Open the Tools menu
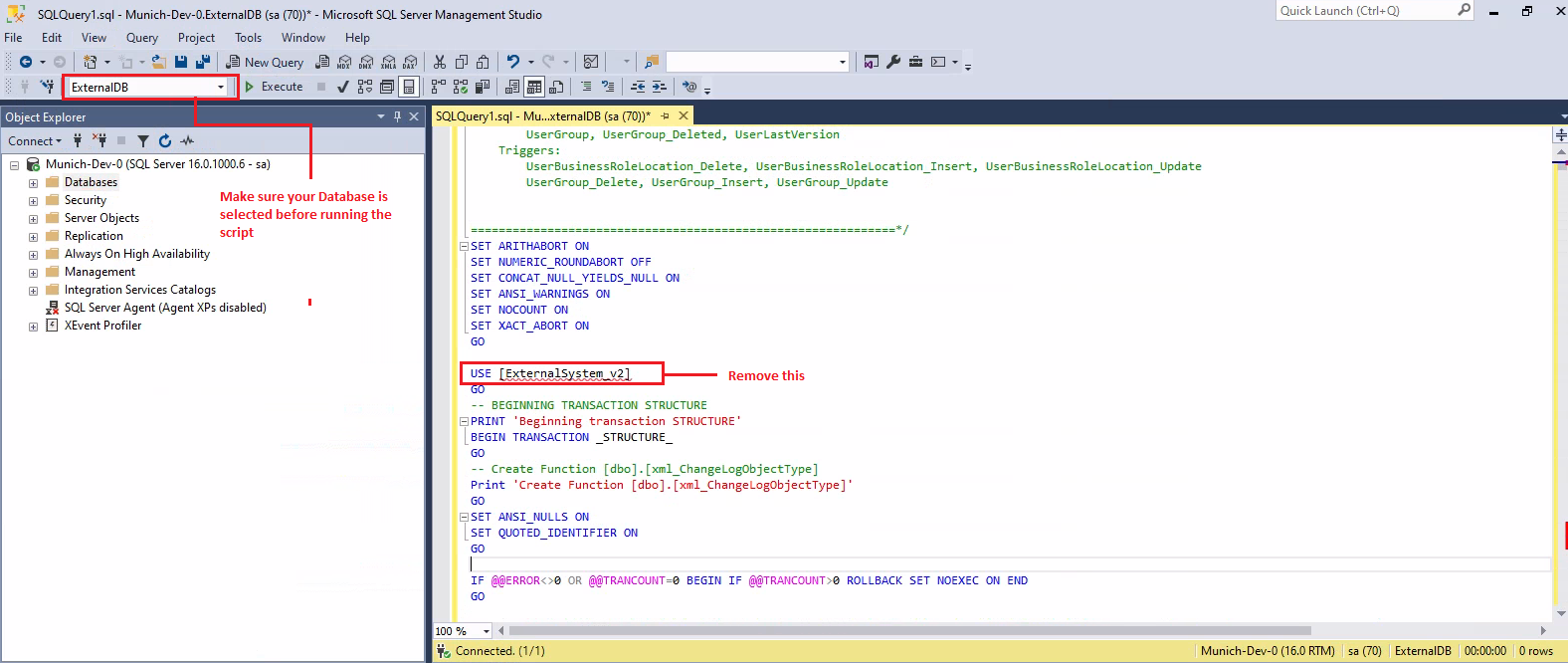This screenshot has width=1568, height=663. 249,38
